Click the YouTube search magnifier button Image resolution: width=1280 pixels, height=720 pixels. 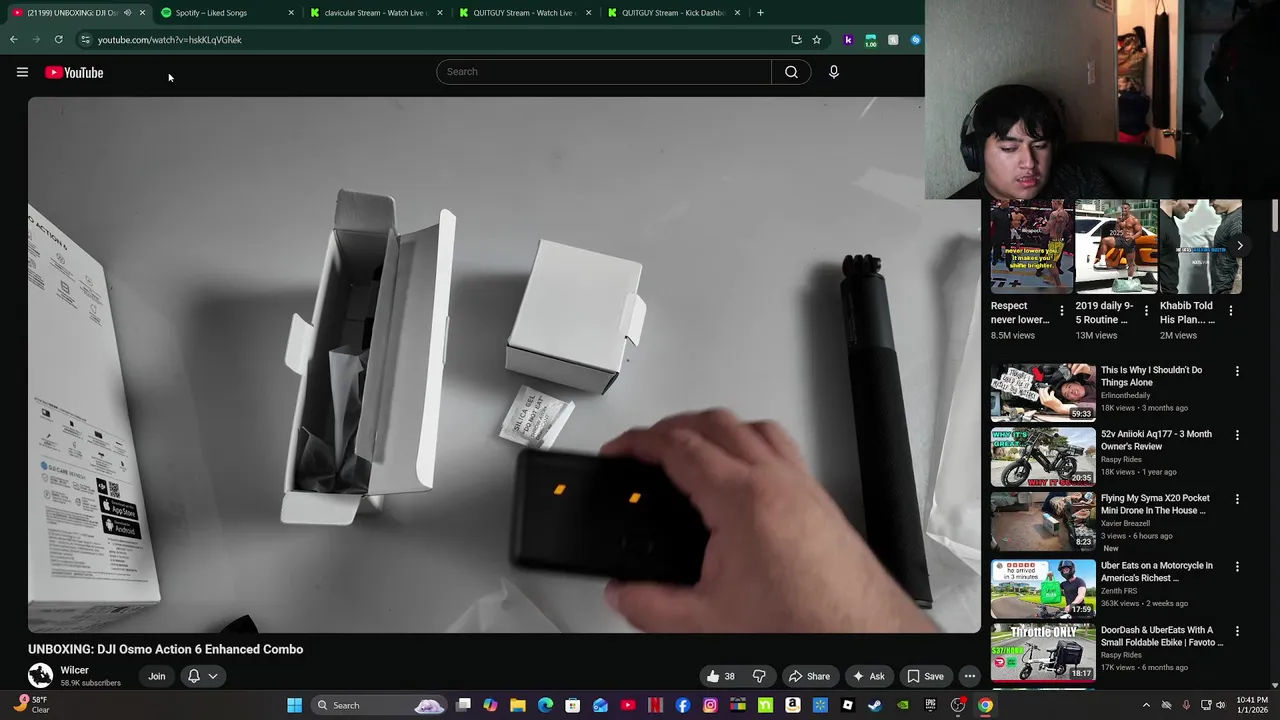pyautogui.click(x=791, y=72)
